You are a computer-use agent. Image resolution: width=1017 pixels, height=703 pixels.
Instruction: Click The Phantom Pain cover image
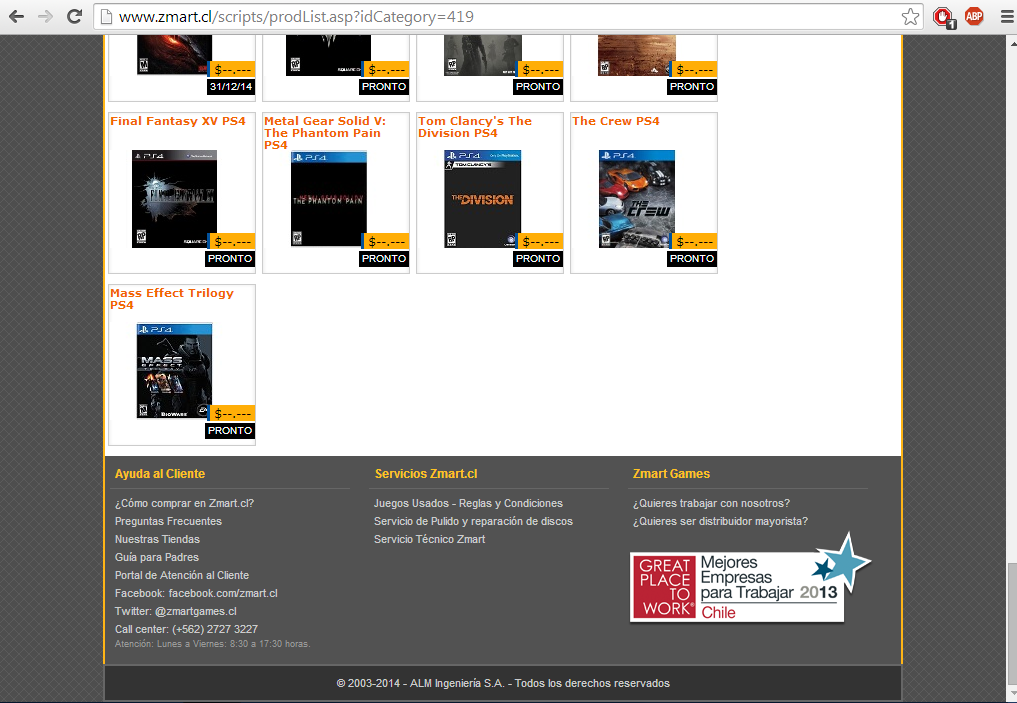click(x=329, y=199)
